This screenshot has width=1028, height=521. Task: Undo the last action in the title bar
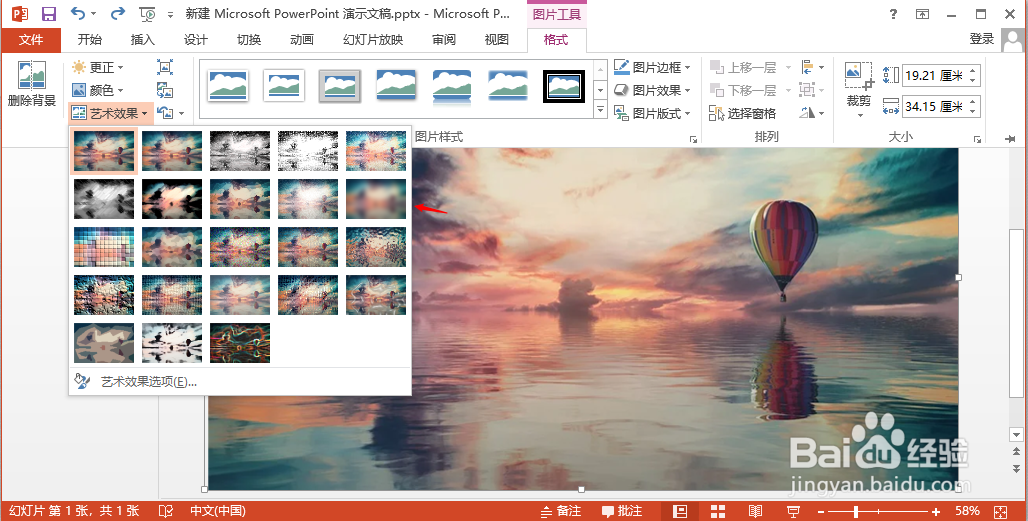[79, 13]
